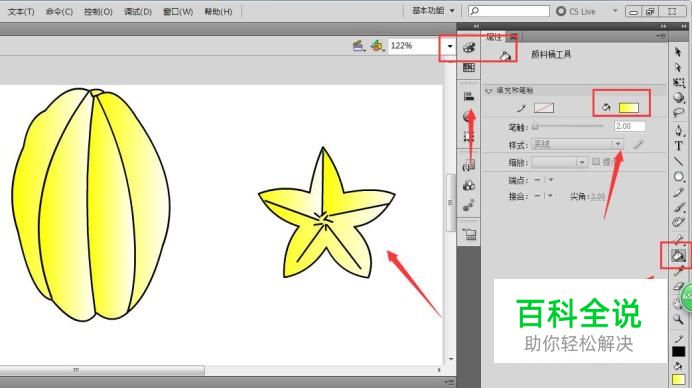692x388 pixels.
Task: Click the 尖角 miter value 3.00
Action: coord(598,196)
